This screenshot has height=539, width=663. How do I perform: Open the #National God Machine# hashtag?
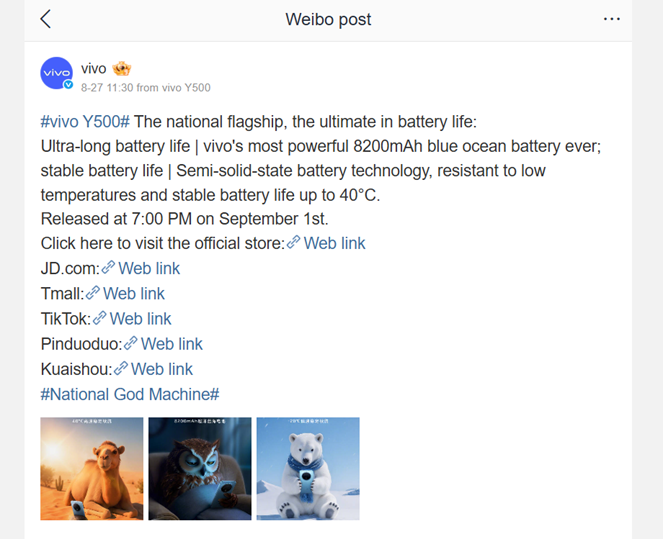point(130,394)
